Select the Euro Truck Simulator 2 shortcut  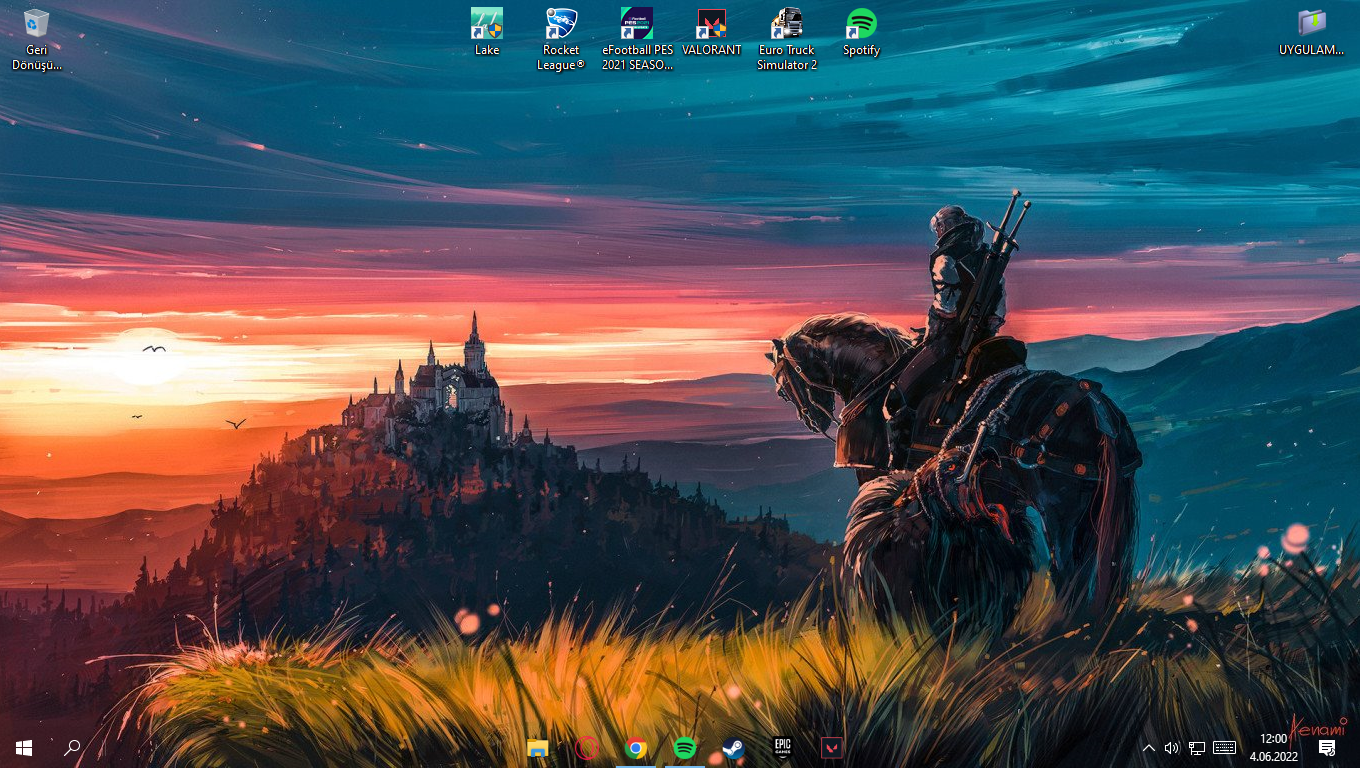click(x=787, y=40)
